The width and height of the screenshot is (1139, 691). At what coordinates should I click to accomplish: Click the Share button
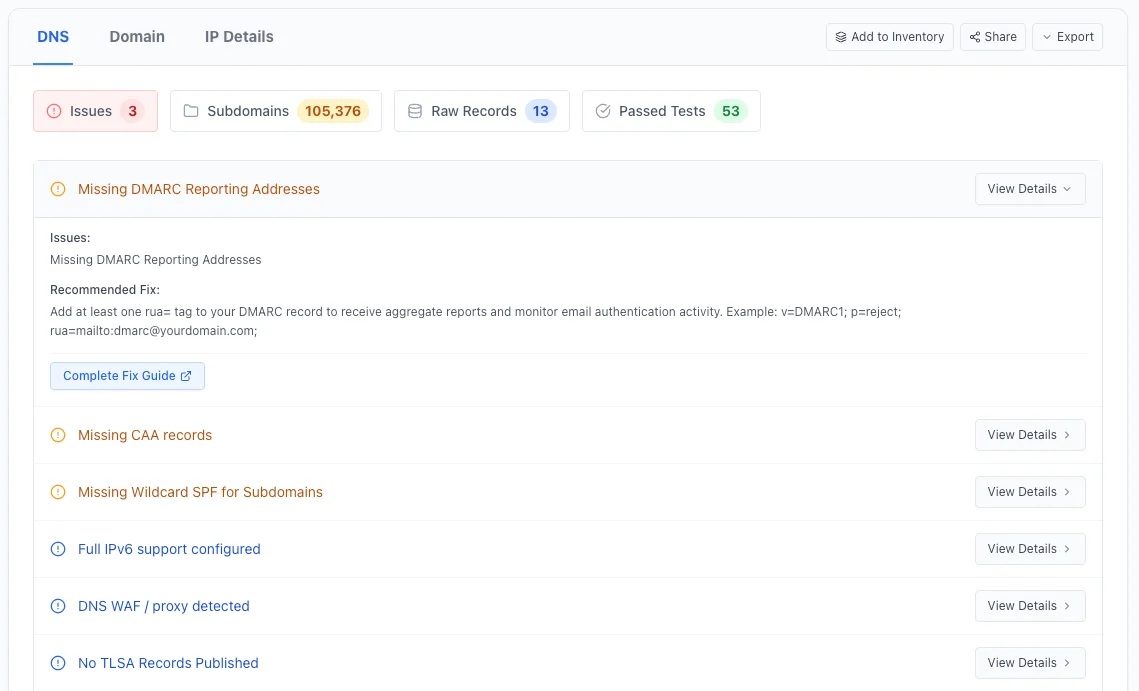tap(992, 37)
